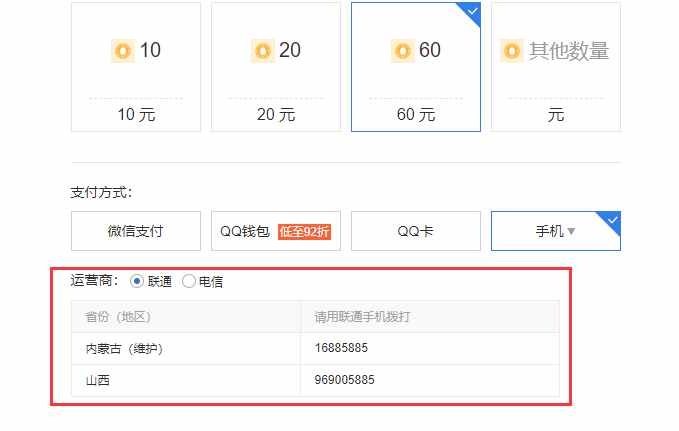Screen dimensions: 679x431
Task: Choose the 60 coin package card
Action: tap(416, 67)
